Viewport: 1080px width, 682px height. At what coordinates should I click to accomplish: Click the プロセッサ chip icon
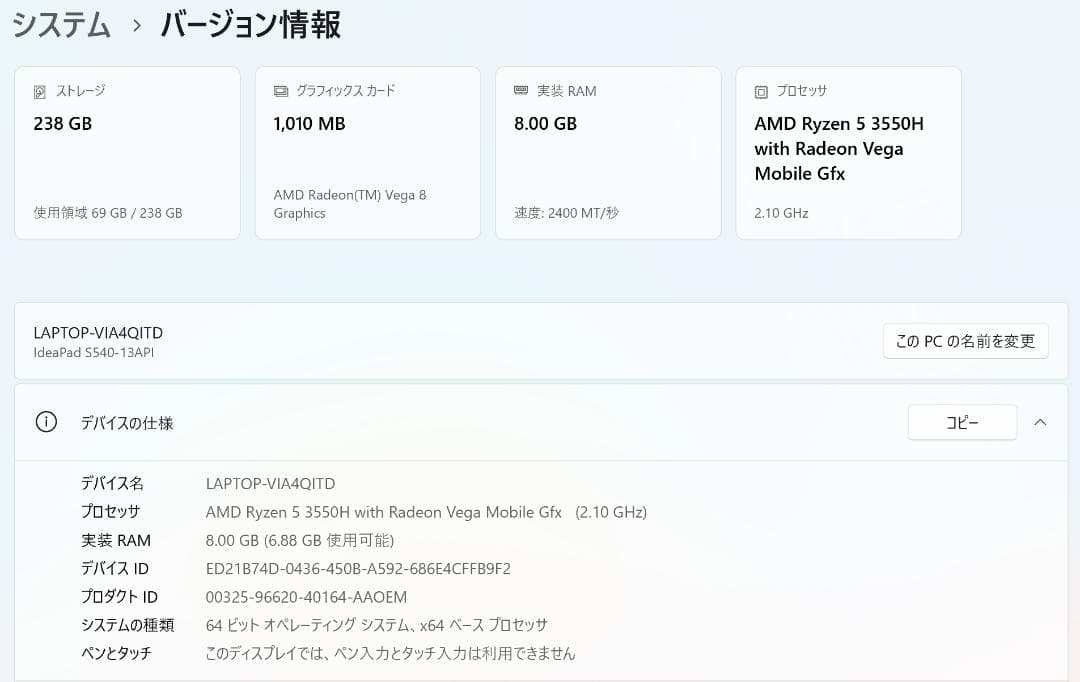[x=760, y=91]
